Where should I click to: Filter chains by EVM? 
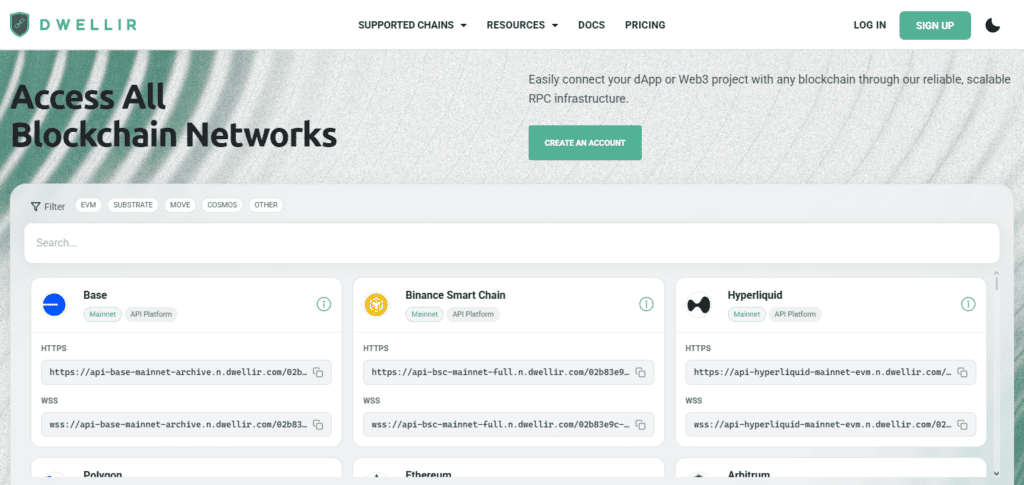(88, 205)
